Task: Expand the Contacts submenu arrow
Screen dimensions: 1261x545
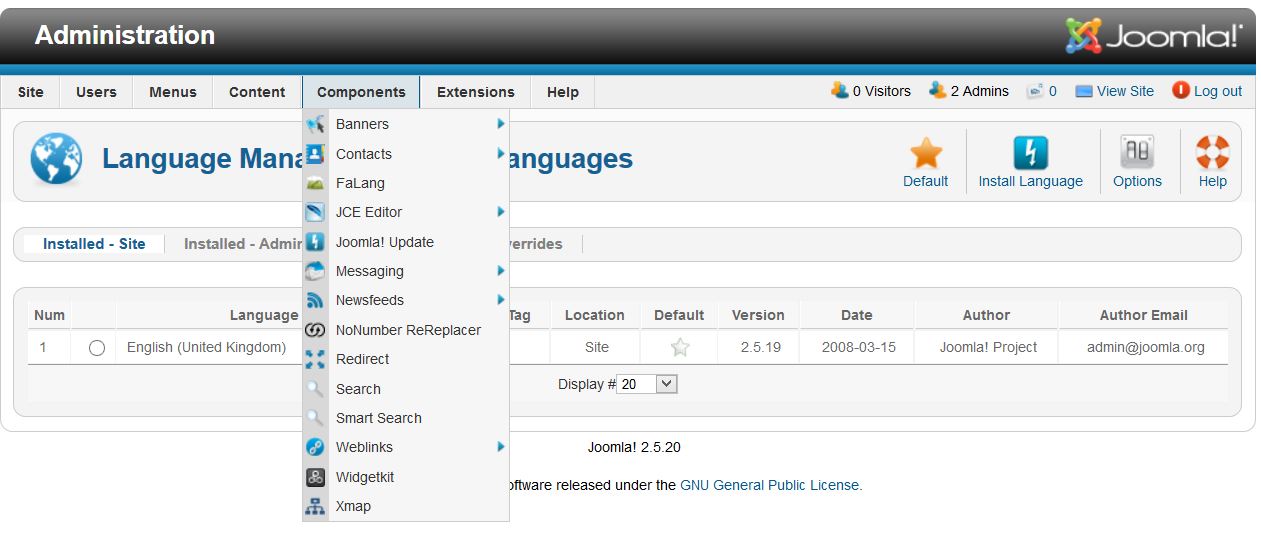Action: (x=500, y=154)
